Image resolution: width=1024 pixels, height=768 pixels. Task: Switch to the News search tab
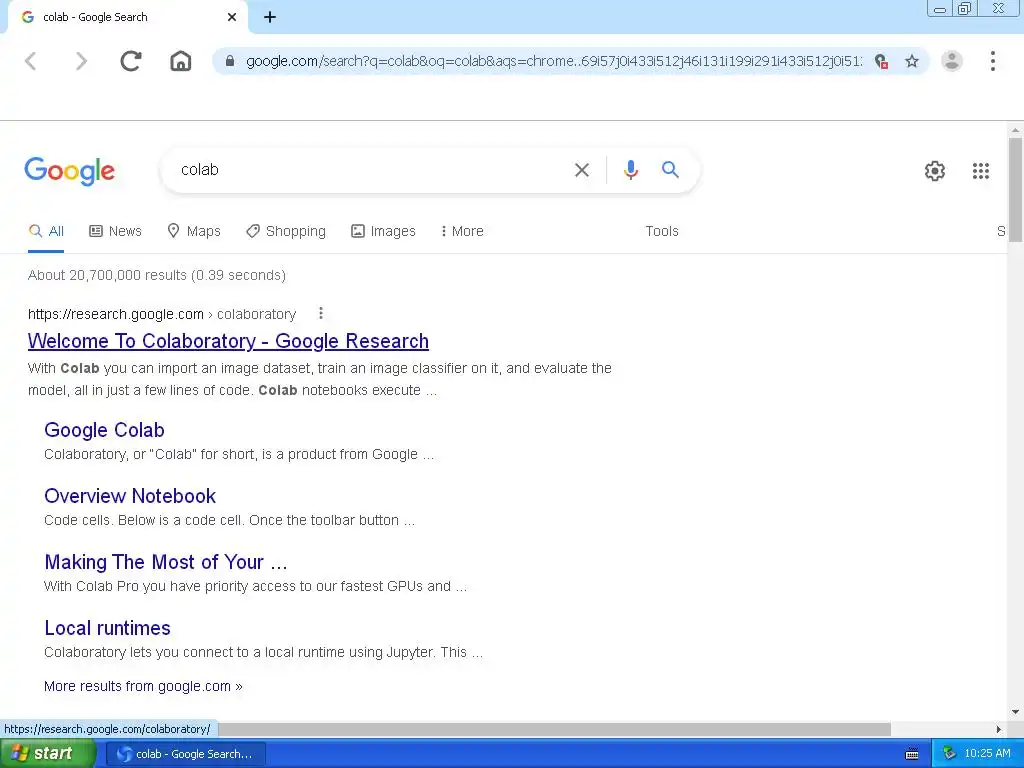[x=116, y=231]
